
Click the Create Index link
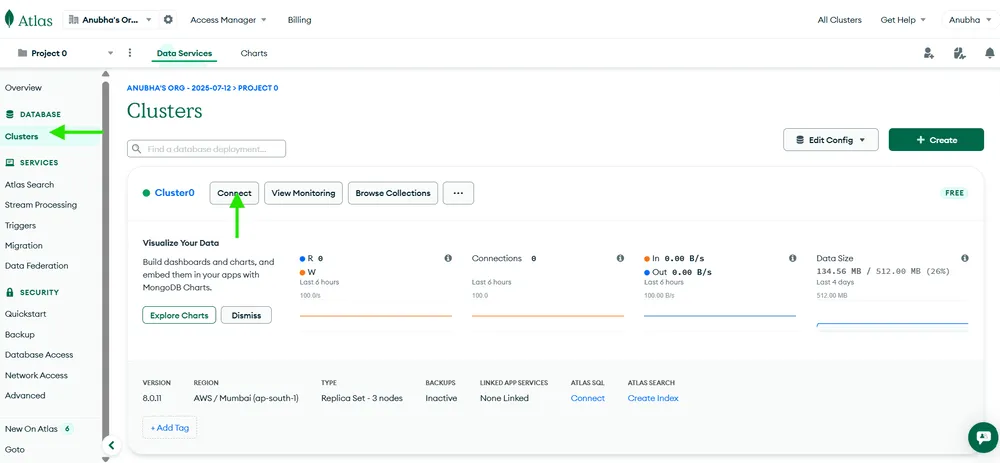point(653,398)
